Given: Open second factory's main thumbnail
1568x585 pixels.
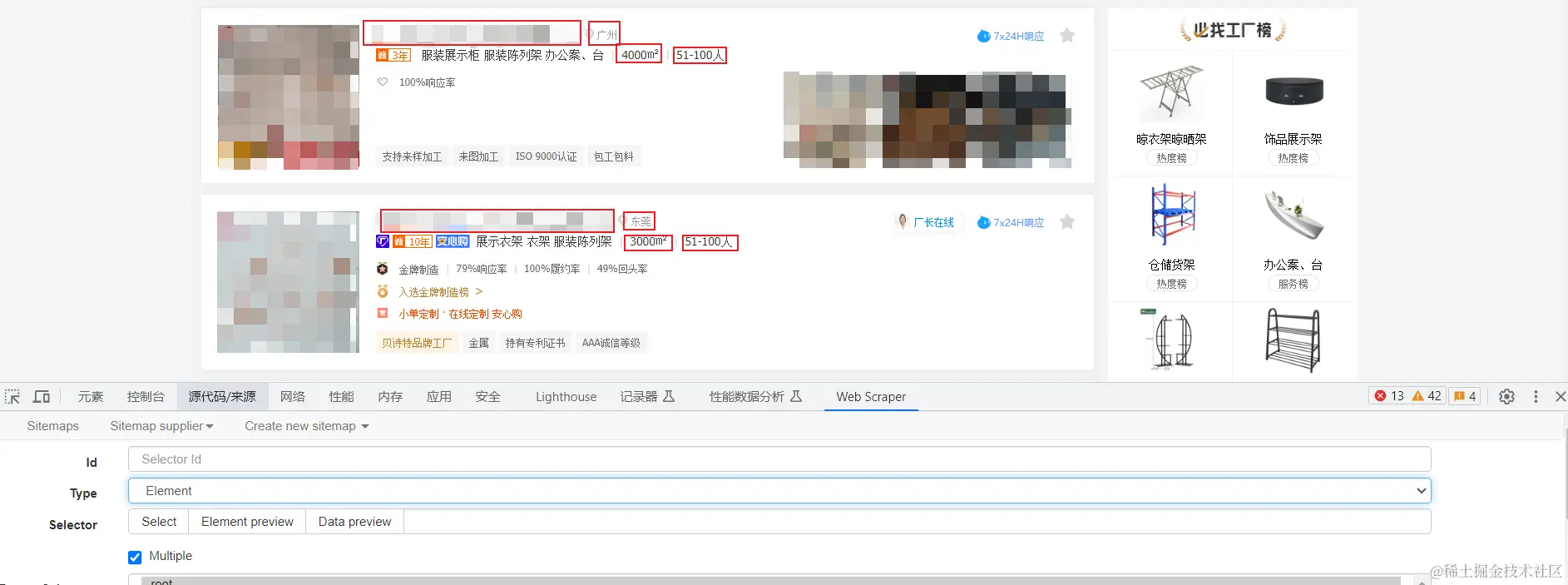Looking at the screenshot, I should tap(289, 282).
